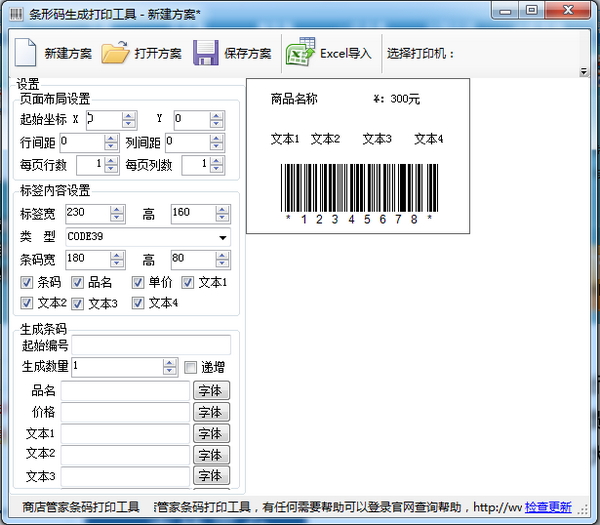Click the 文本1 text input field
The height and width of the screenshot is (525, 600).
point(125,434)
